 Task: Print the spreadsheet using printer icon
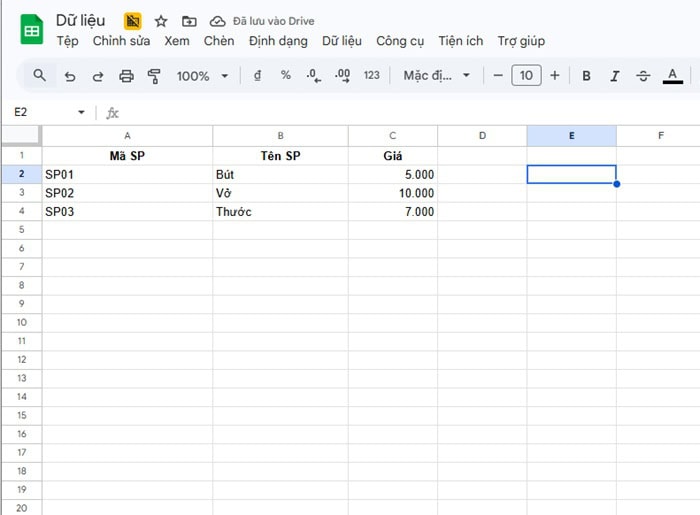(x=126, y=76)
